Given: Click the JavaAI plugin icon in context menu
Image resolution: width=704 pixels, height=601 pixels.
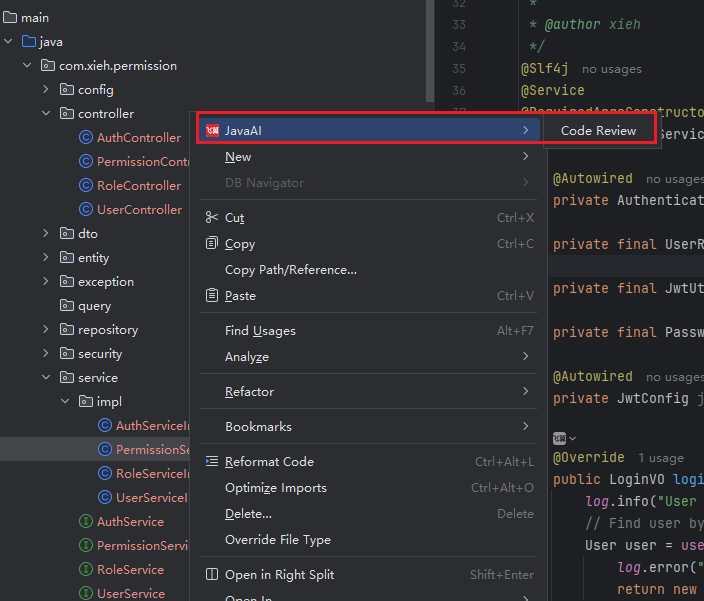Looking at the screenshot, I should pyautogui.click(x=211, y=131).
